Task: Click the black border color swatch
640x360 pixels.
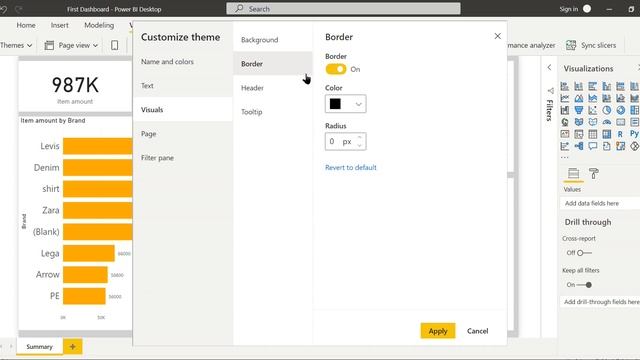Action: (335, 104)
